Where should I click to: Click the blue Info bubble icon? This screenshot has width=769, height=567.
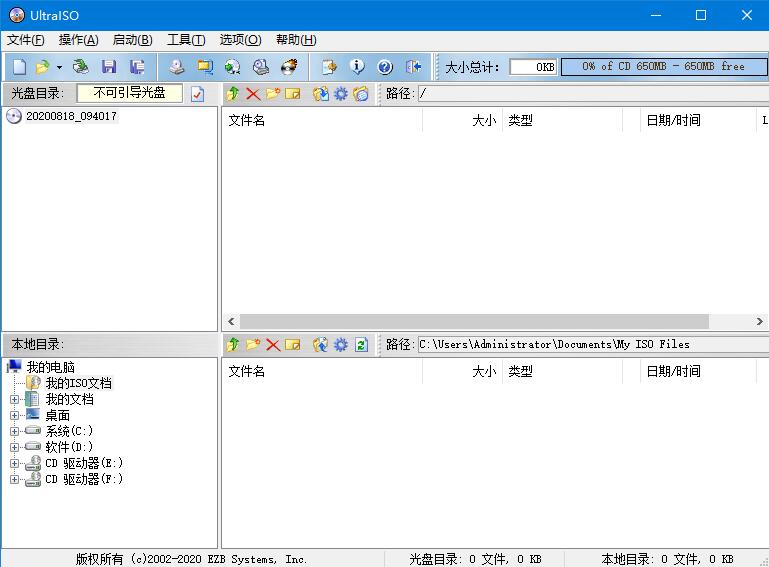pos(357,67)
